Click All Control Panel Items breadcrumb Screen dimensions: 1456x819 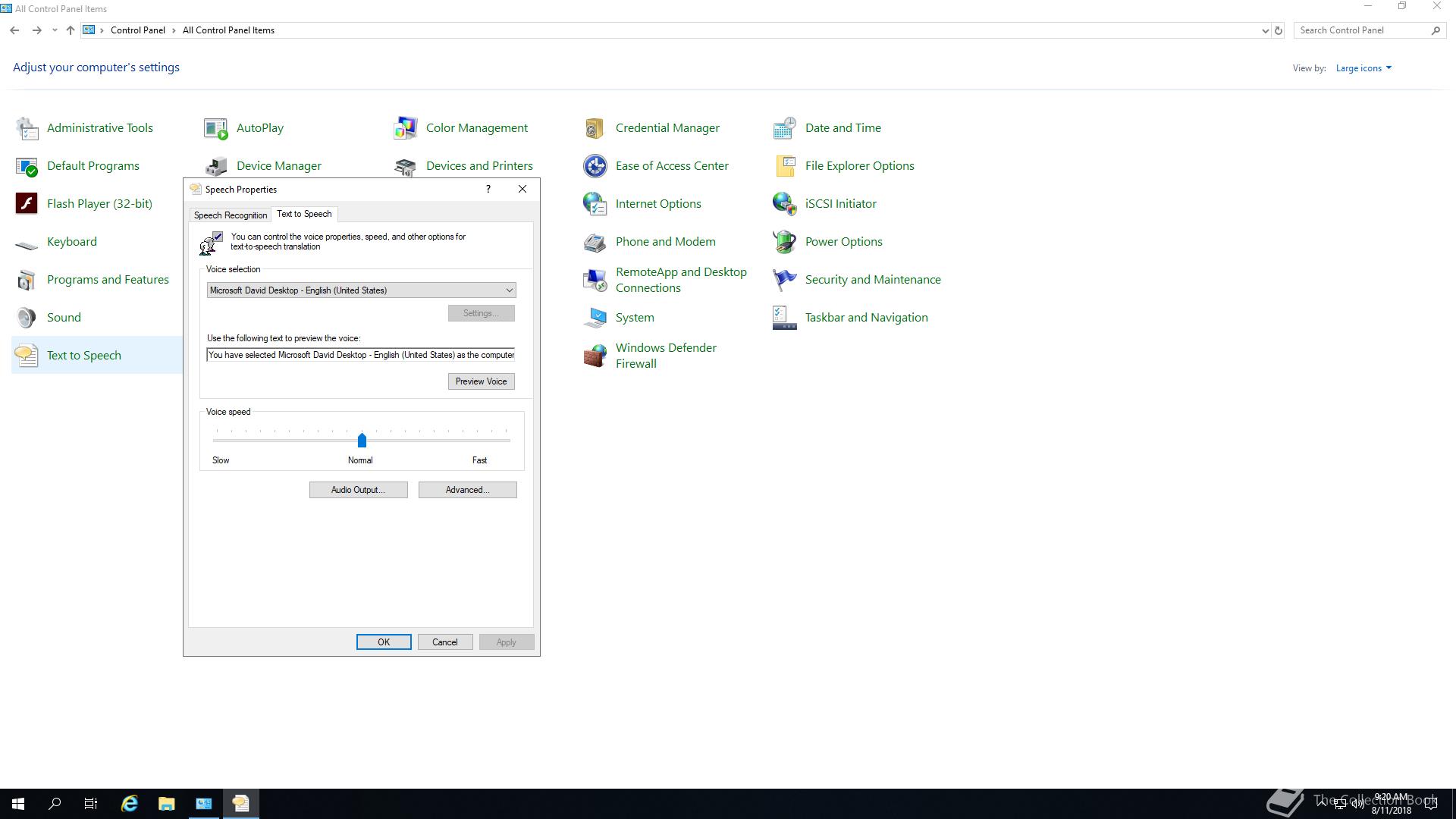click(x=228, y=30)
